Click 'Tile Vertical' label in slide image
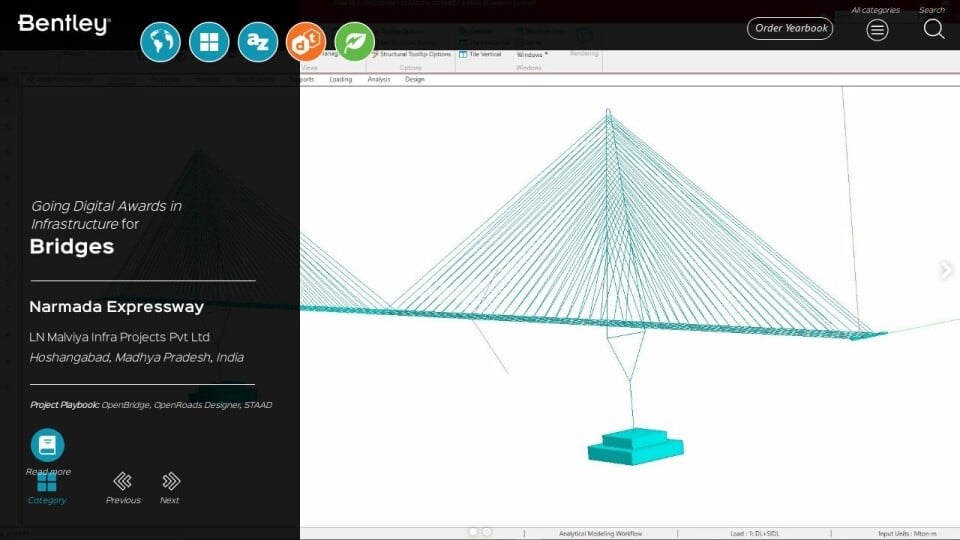This screenshot has height=540, width=960. coord(485,54)
